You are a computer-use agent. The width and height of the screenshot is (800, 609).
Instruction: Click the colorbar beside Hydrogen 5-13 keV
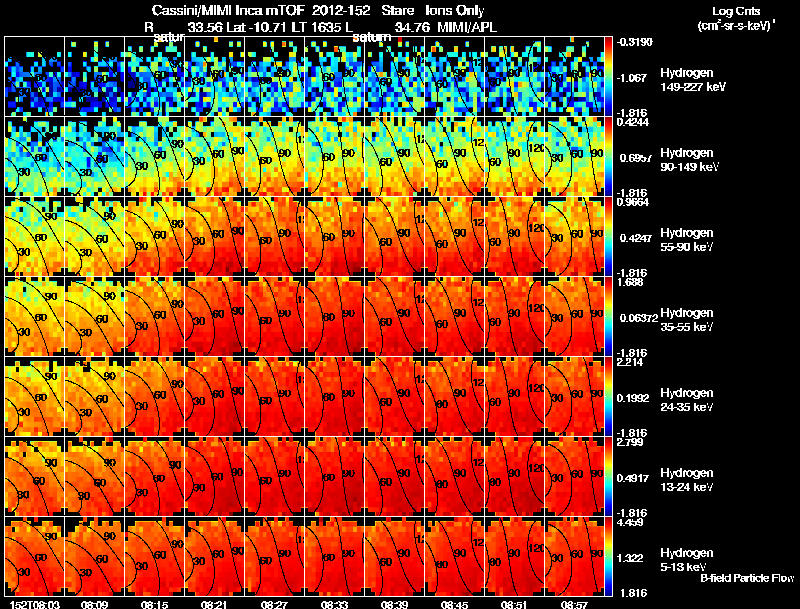coord(608,556)
